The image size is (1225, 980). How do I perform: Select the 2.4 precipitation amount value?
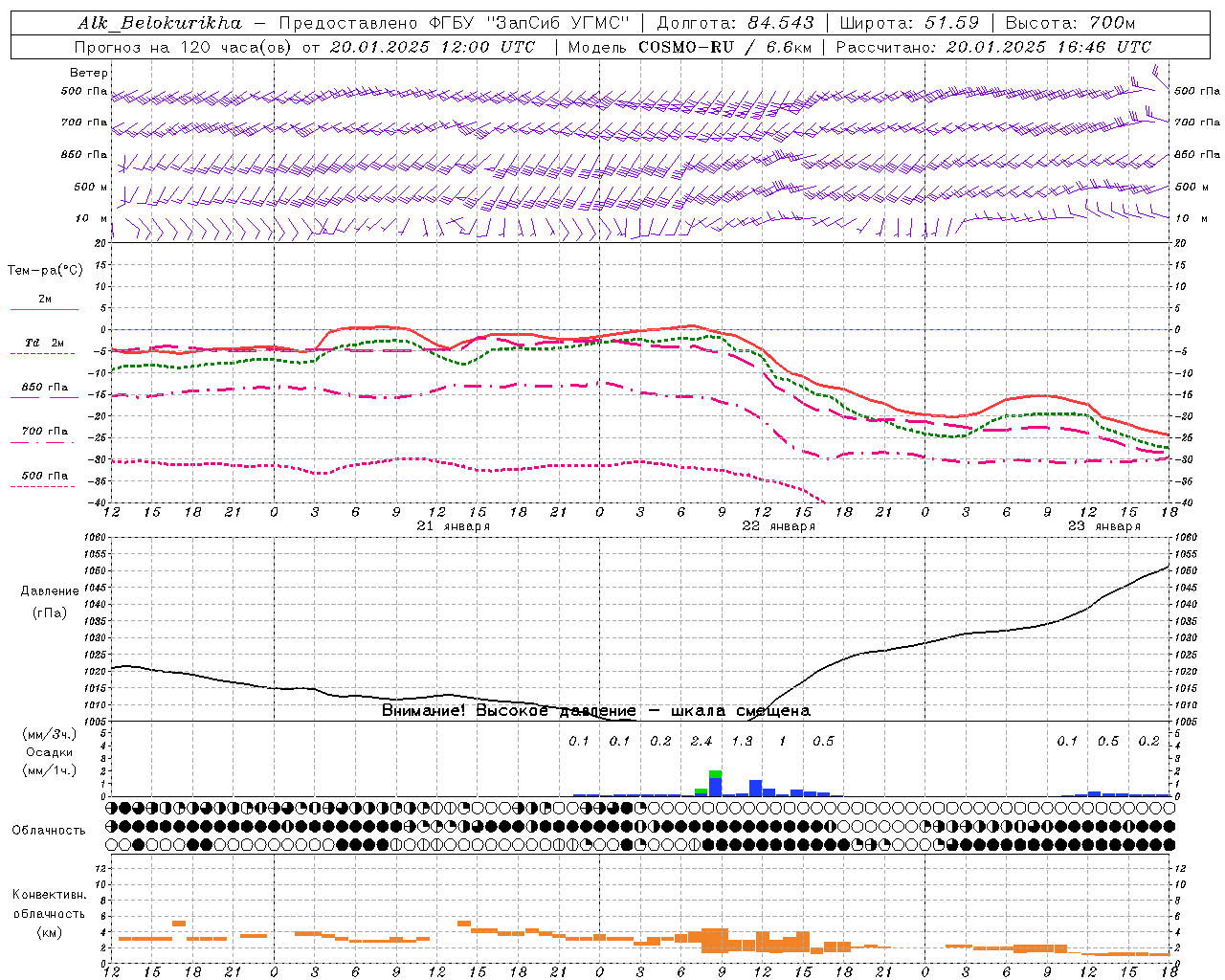pos(701,741)
